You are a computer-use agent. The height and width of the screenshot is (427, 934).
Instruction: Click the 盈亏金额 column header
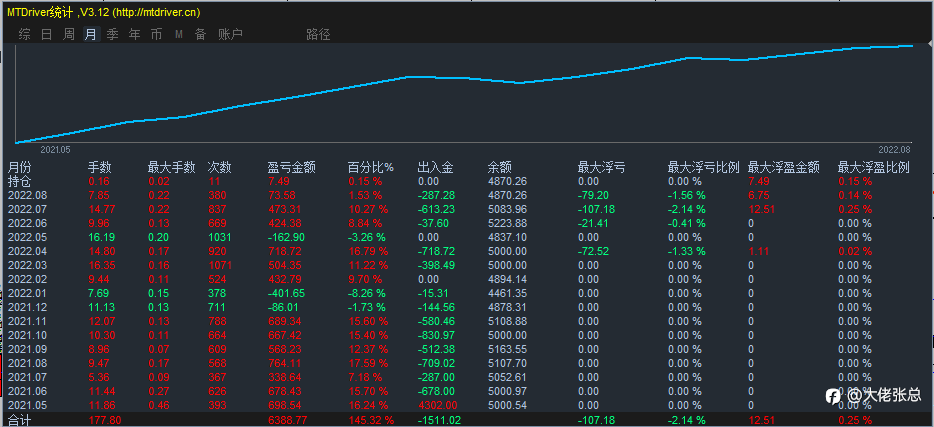tap(290, 168)
